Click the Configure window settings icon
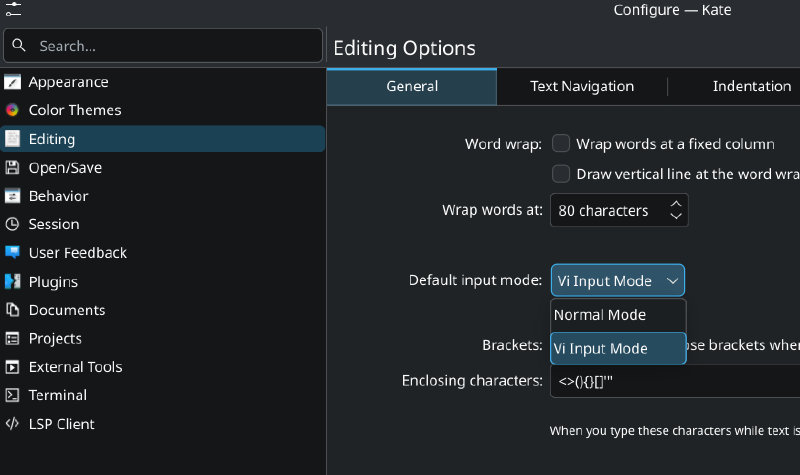The height and width of the screenshot is (475, 800). coord(13,9)
